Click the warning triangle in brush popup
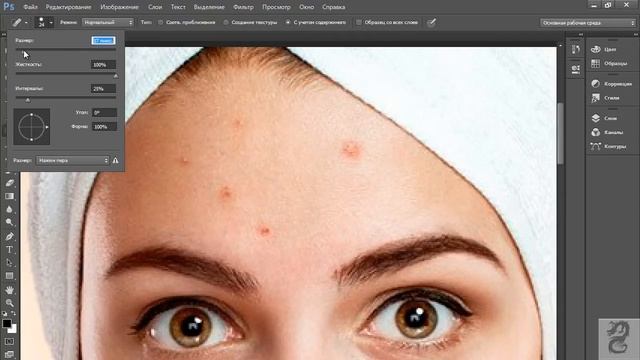The height and width of the screenshot is (360, 640). coord(116,160)
